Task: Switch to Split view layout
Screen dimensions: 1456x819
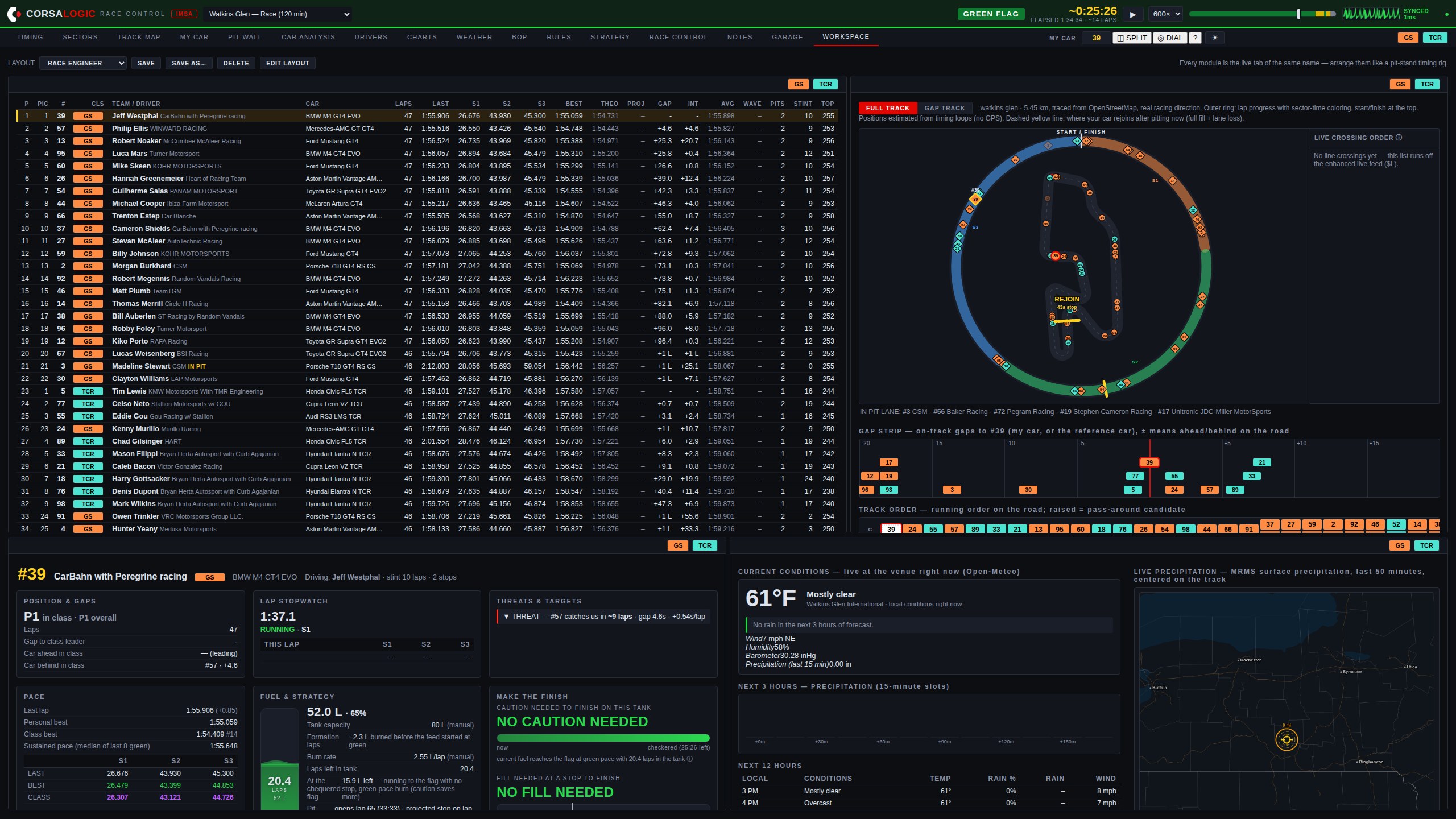Action: (x=1132, y=38)
